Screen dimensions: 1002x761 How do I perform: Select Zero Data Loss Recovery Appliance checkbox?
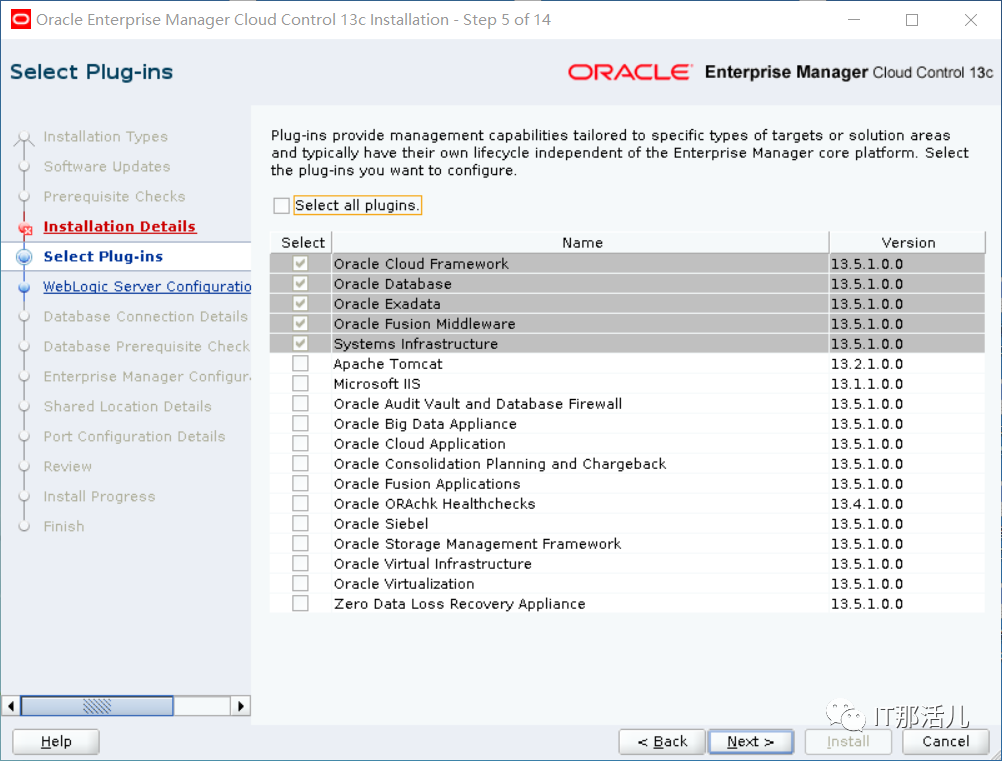coord(300,604)
